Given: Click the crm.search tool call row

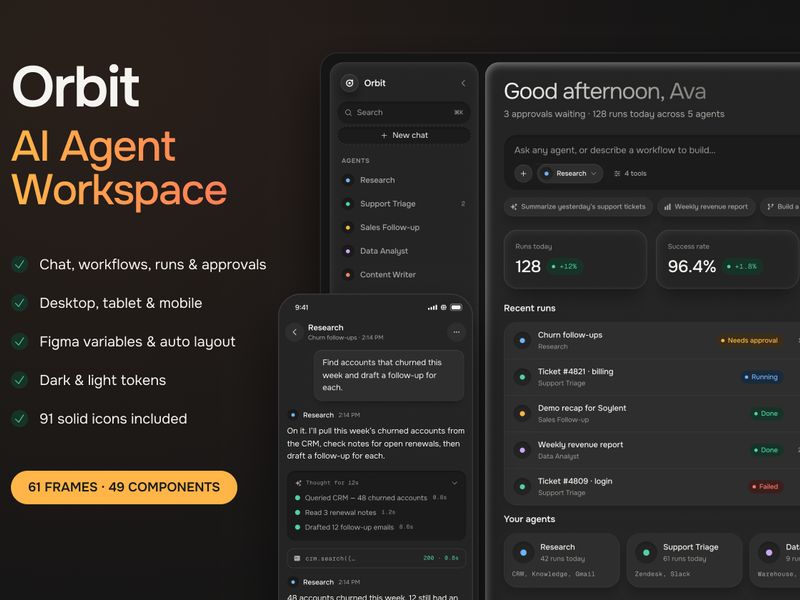Looking at the screenshot, I should tap(377, 558).
